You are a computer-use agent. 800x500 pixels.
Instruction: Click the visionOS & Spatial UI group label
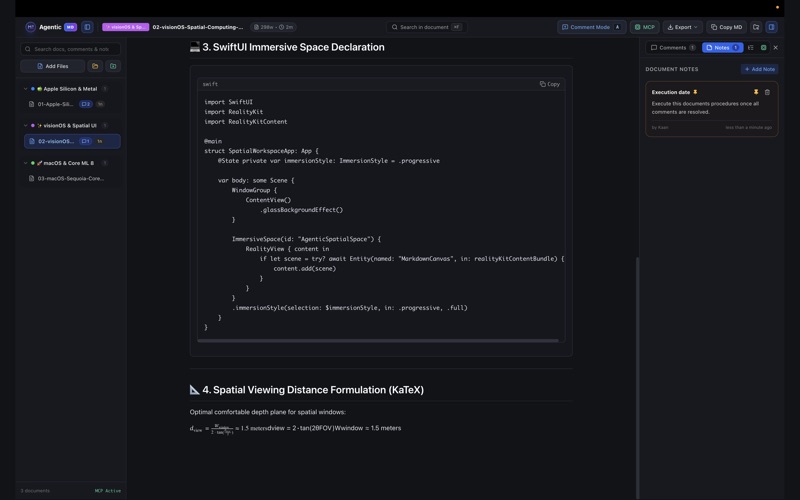coord(69,126)
